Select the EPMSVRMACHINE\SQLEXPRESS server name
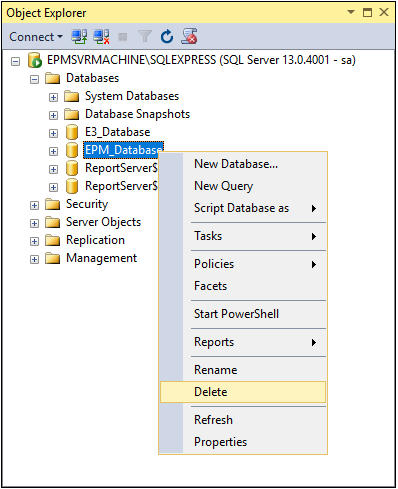 [201, 60]
